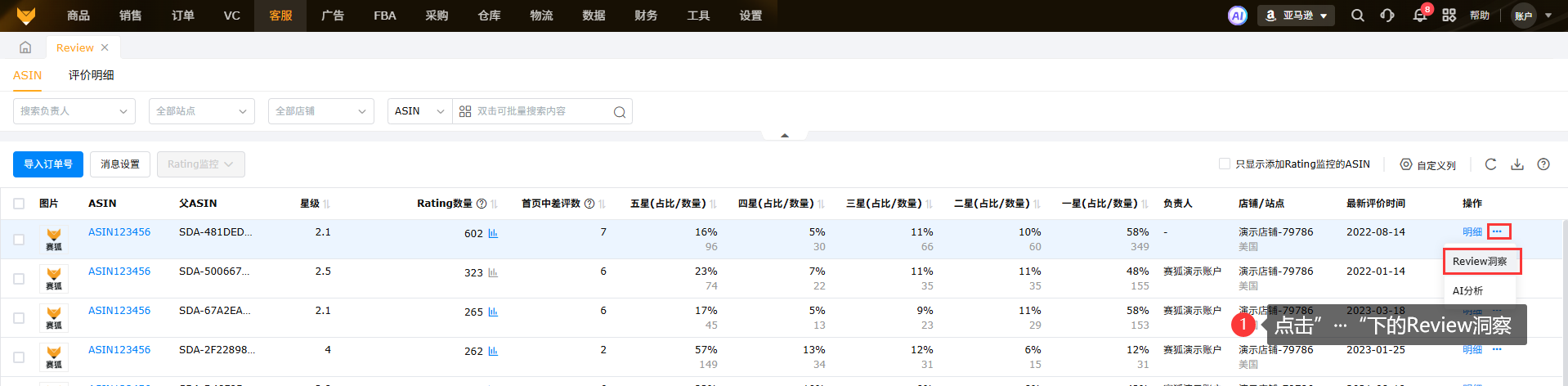Screen dimensions: 1568x386
Task: Refresh the ASIN review table
Action: [x=1490, y=164]
